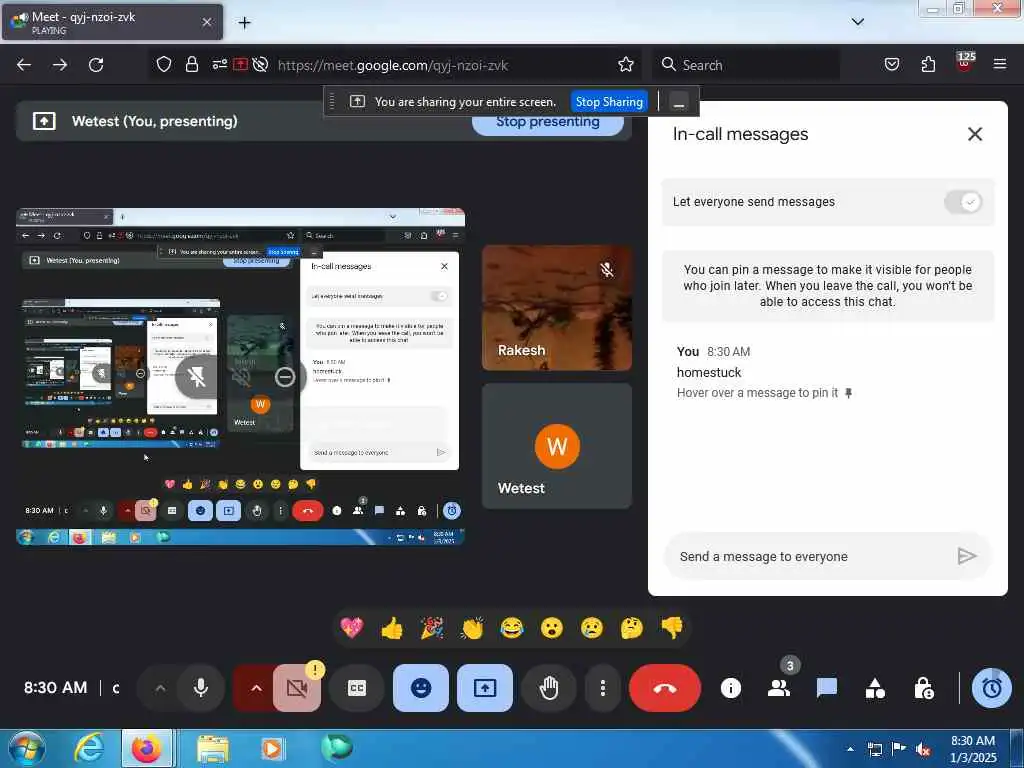Viewport: 1024px width, 768px height.
Task: Send the crying face reaction
Action: coord(592,628)
